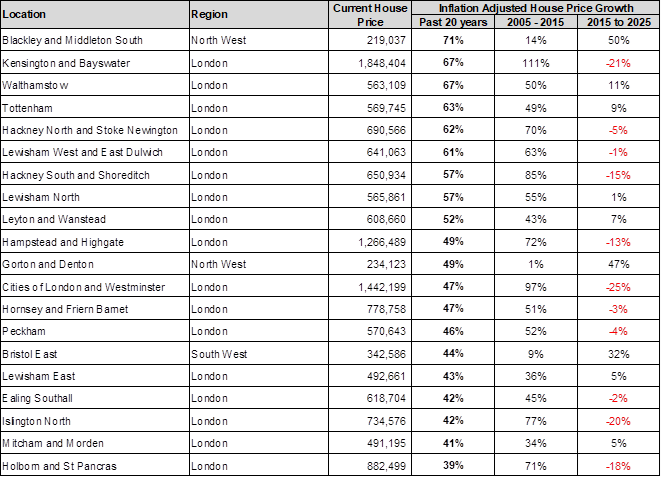The width and height of the screenshot is (661, 477).
Task: Select the Hackney North and Stoke Newington cell
Action: pyautogui.click(x=94, y=130)
